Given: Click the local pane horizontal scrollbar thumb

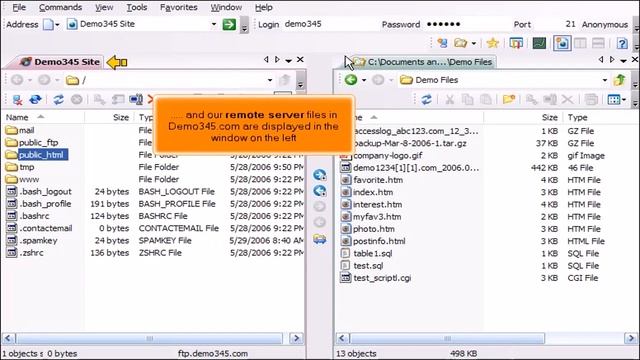Looking at the screenshot, I should pyautogui.click(x=447, y=338).
